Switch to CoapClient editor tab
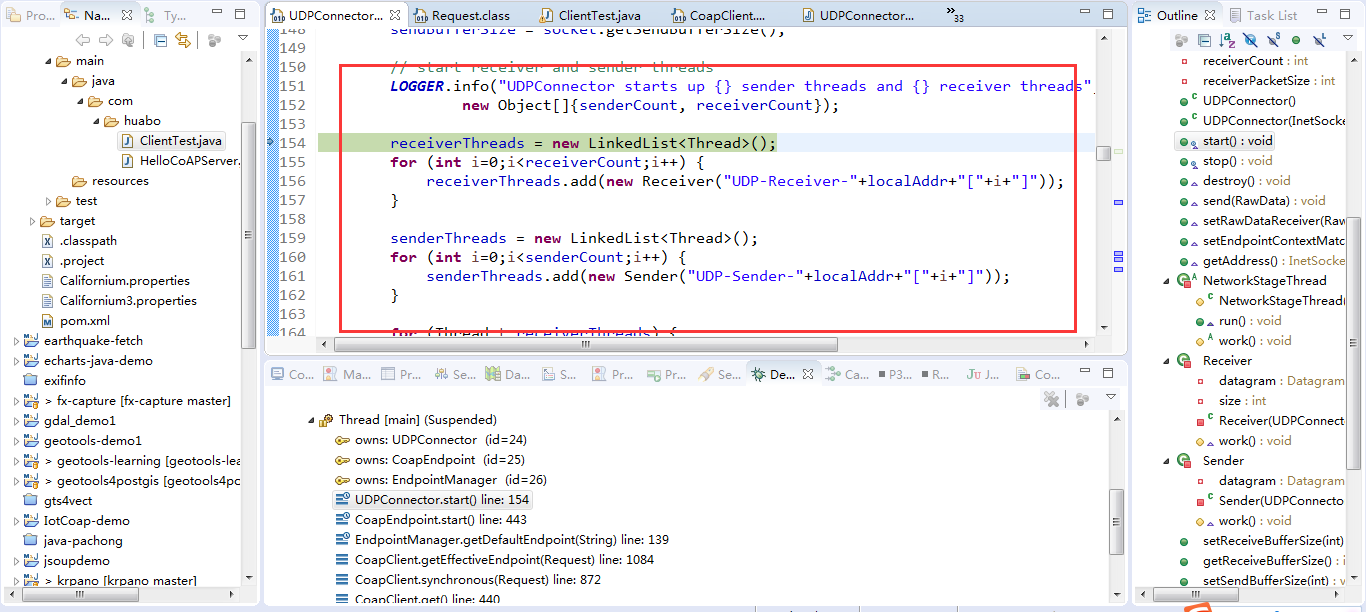Image resolution: width=1366 pixels, height=612 pixels. point(719,16)
